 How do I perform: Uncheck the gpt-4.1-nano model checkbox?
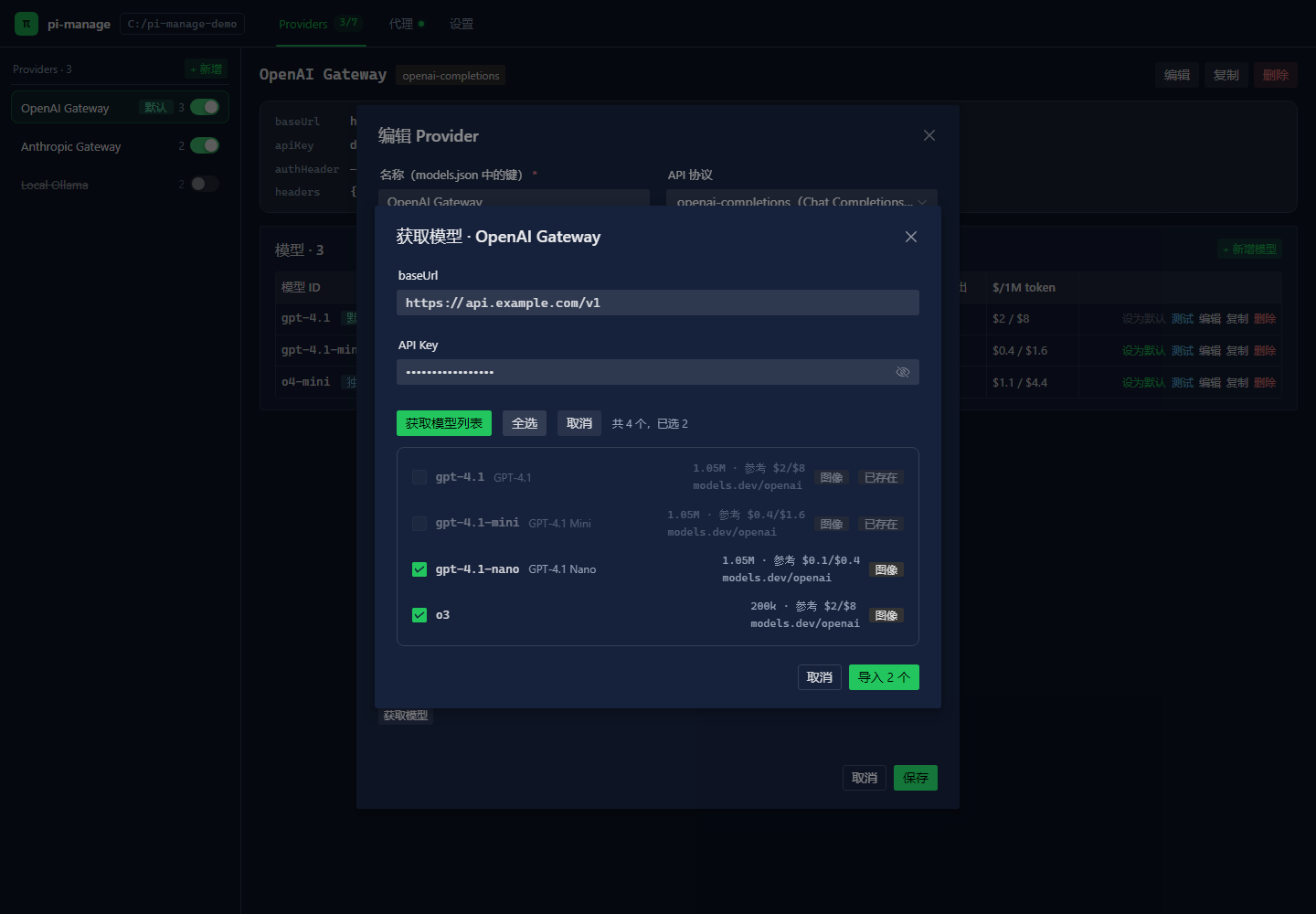(x=419, y=569)
